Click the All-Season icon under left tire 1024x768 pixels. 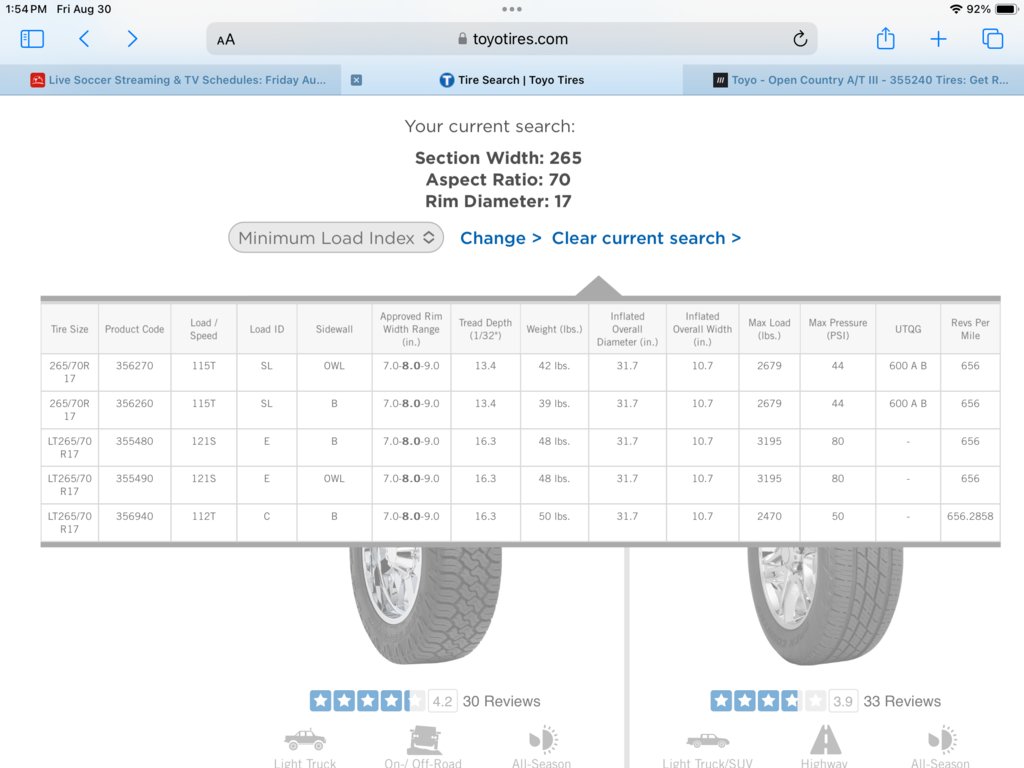(x=543, y=740)
